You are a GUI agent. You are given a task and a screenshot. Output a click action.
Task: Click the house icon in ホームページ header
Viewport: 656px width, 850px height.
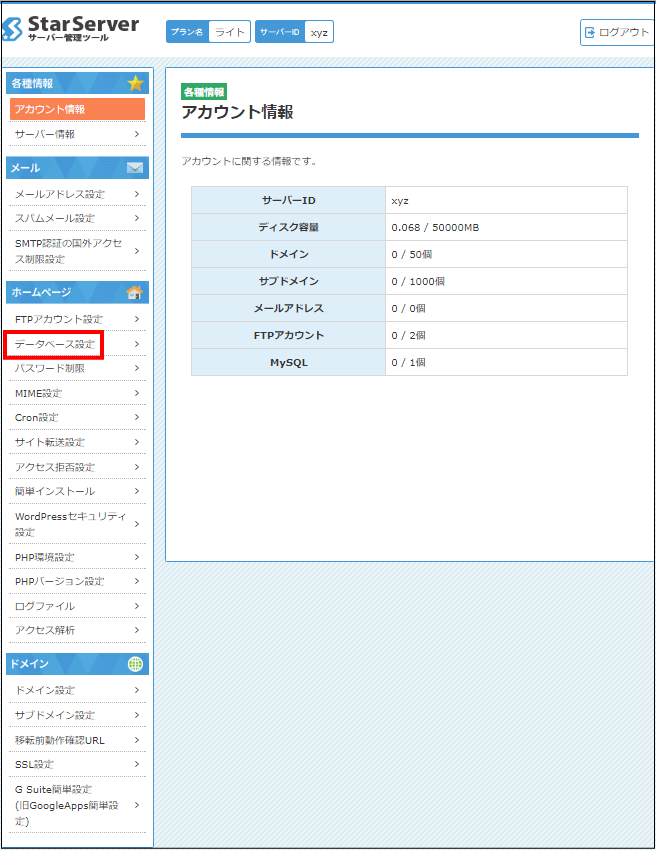pyautogui.click(x=134, y=292)
